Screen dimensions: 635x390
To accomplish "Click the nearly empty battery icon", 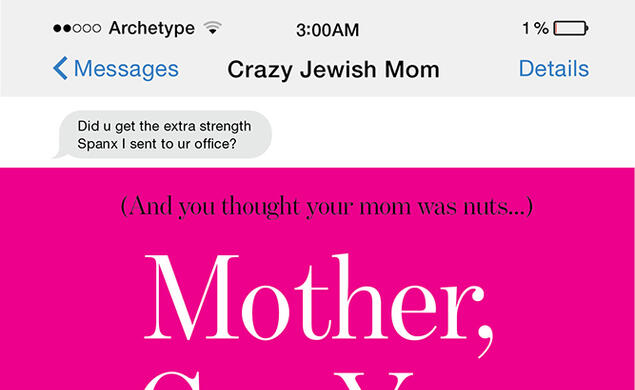I will point(571,28).
